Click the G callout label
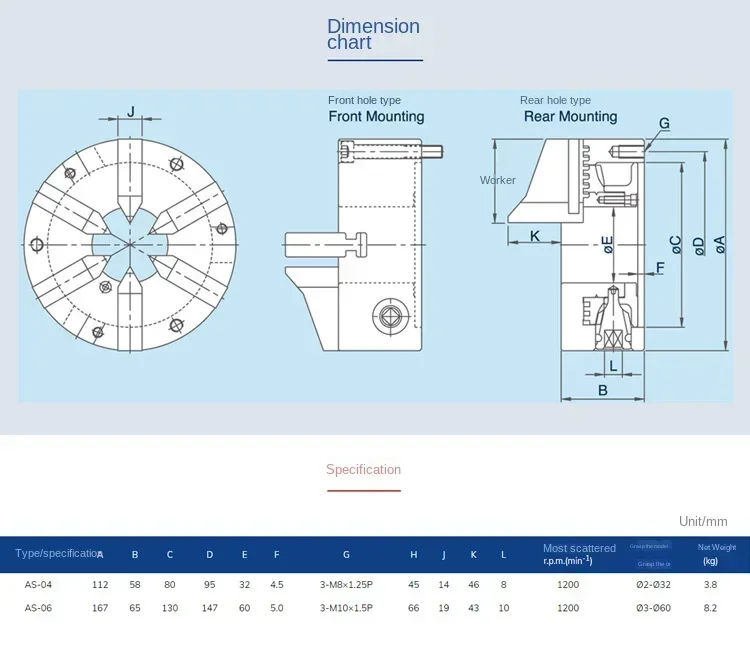 coord(664,123)
